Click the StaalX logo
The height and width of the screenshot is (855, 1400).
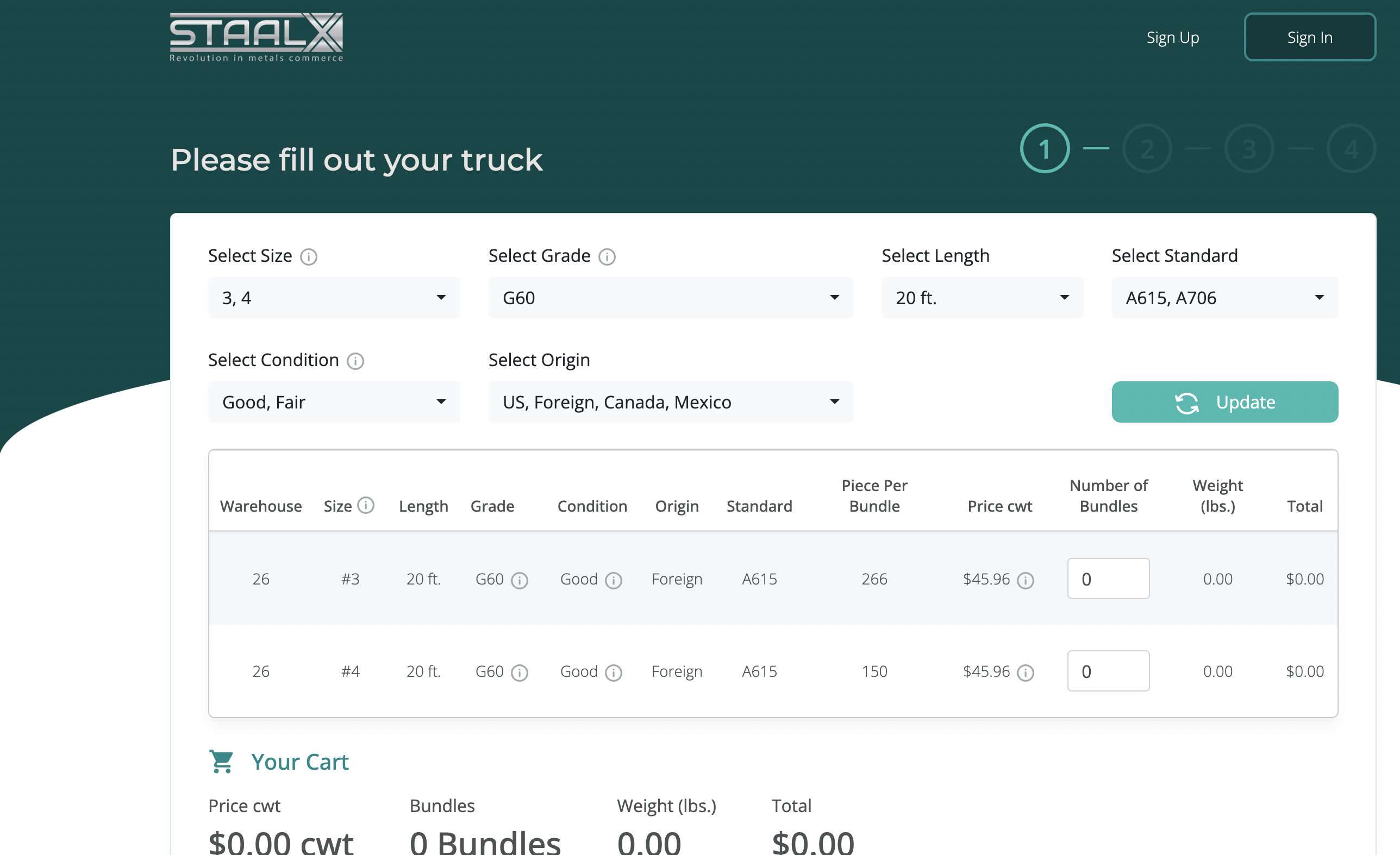tap(257, 37)
